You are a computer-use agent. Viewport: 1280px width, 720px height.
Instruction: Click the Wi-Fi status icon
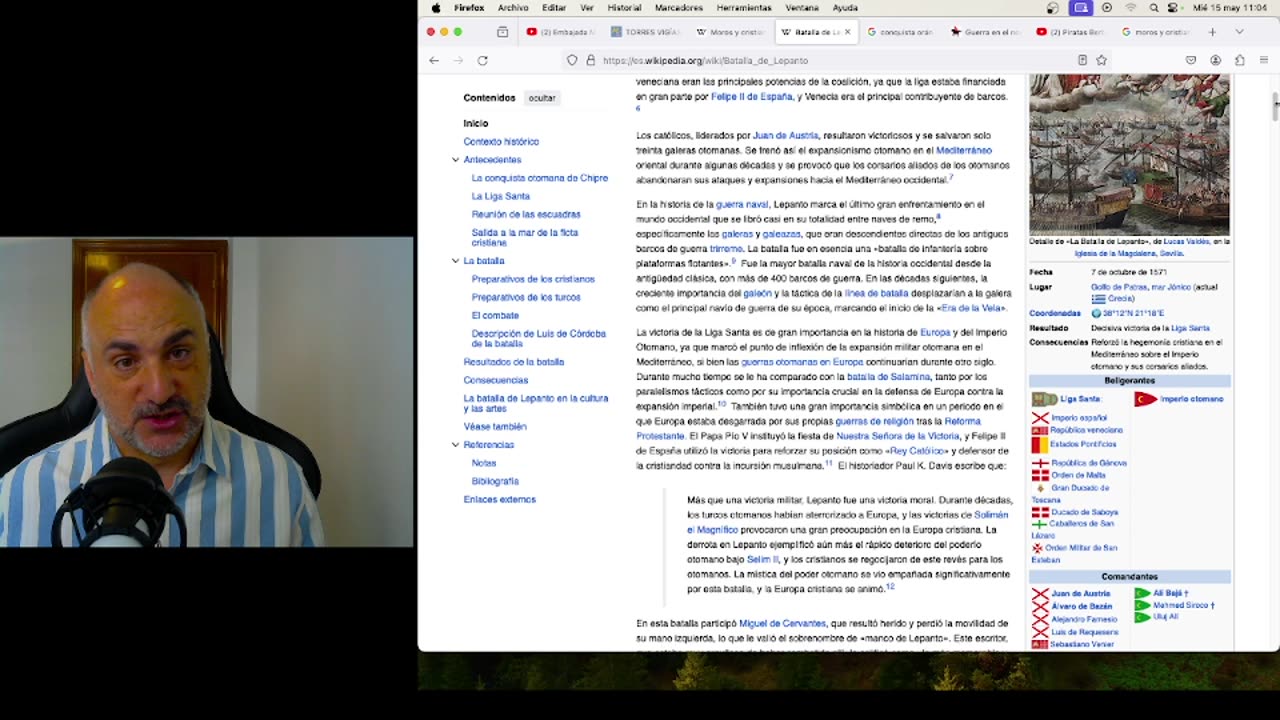click(x=1131, y=7)
